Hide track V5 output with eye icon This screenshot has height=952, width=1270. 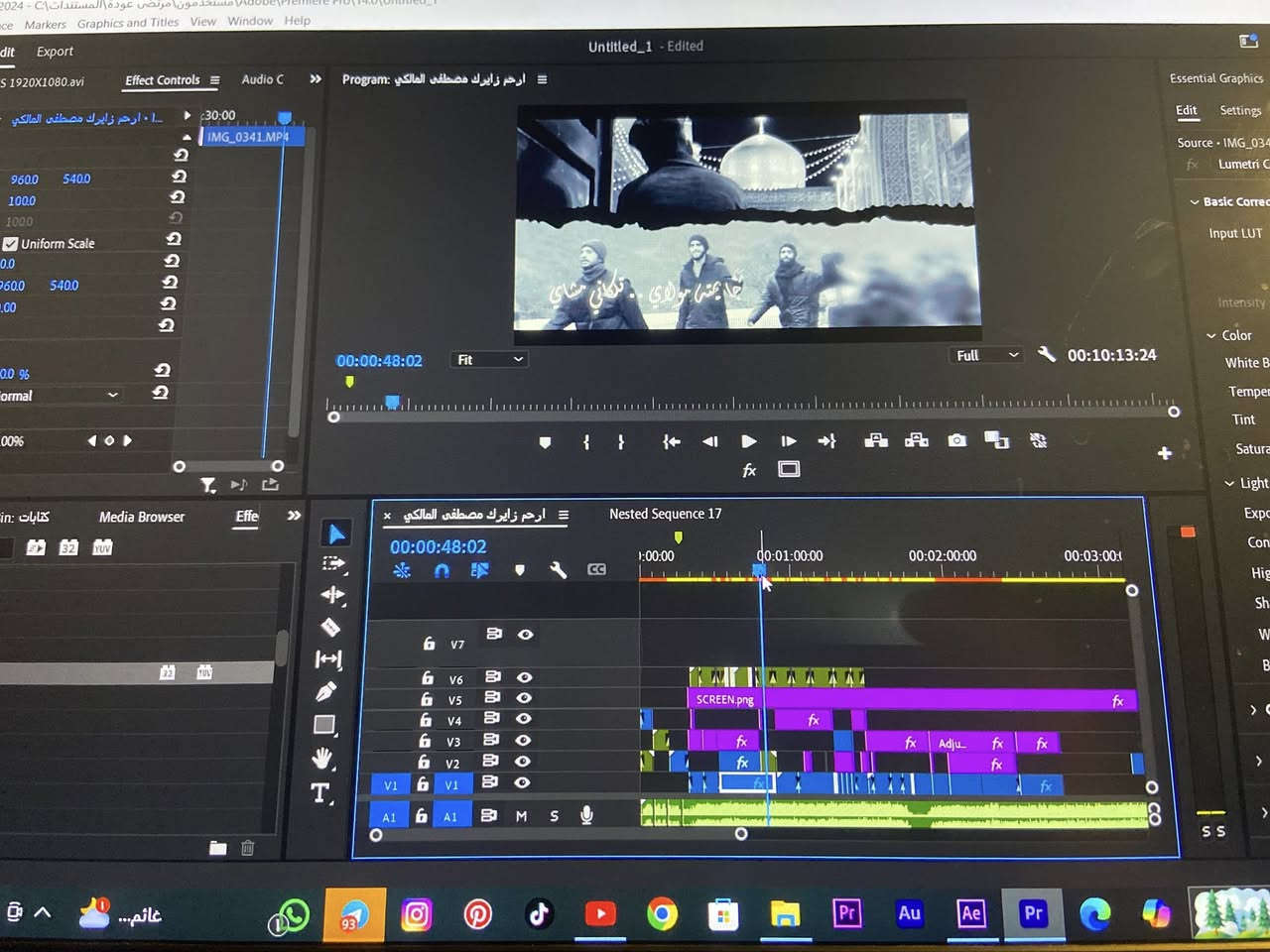[x=524, y=698]
